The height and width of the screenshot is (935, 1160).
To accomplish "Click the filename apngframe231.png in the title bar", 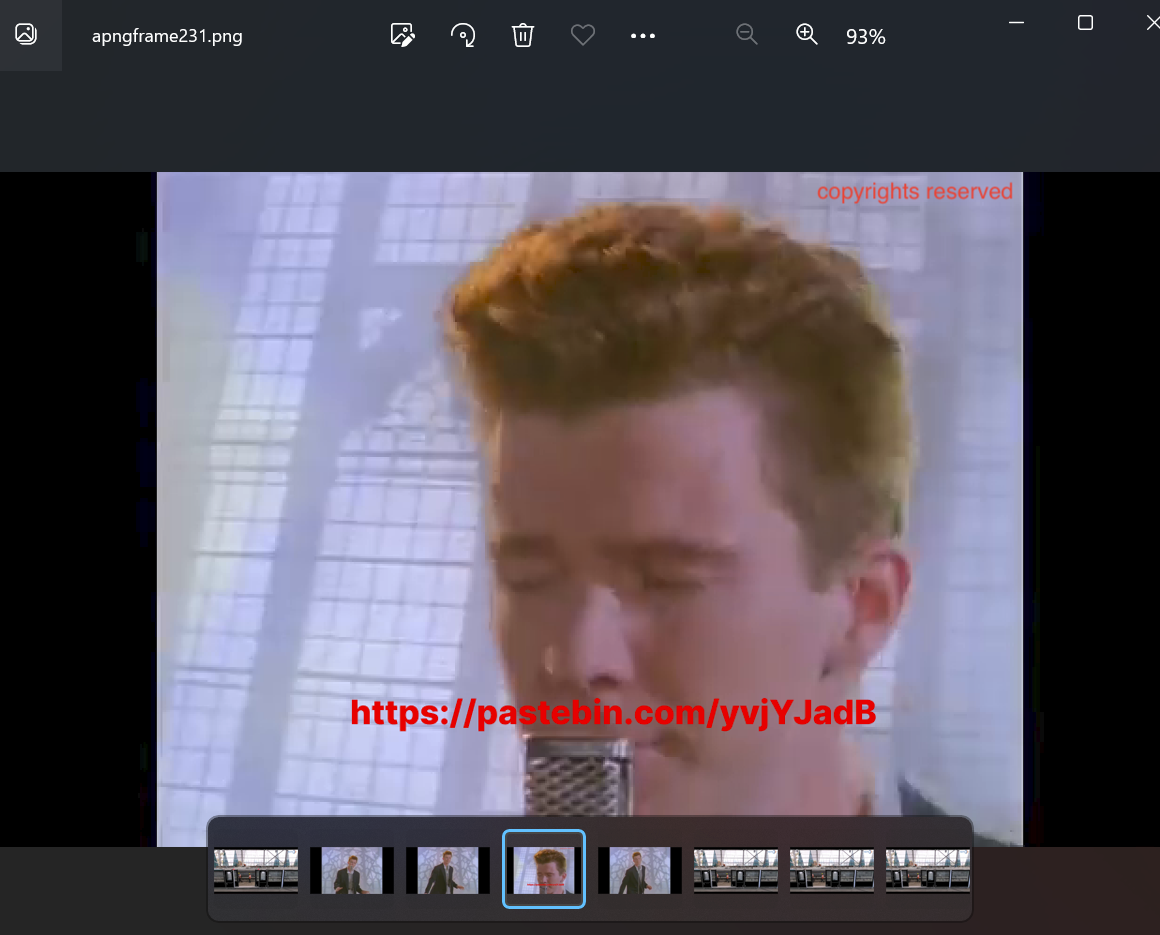I will point(166,35).
